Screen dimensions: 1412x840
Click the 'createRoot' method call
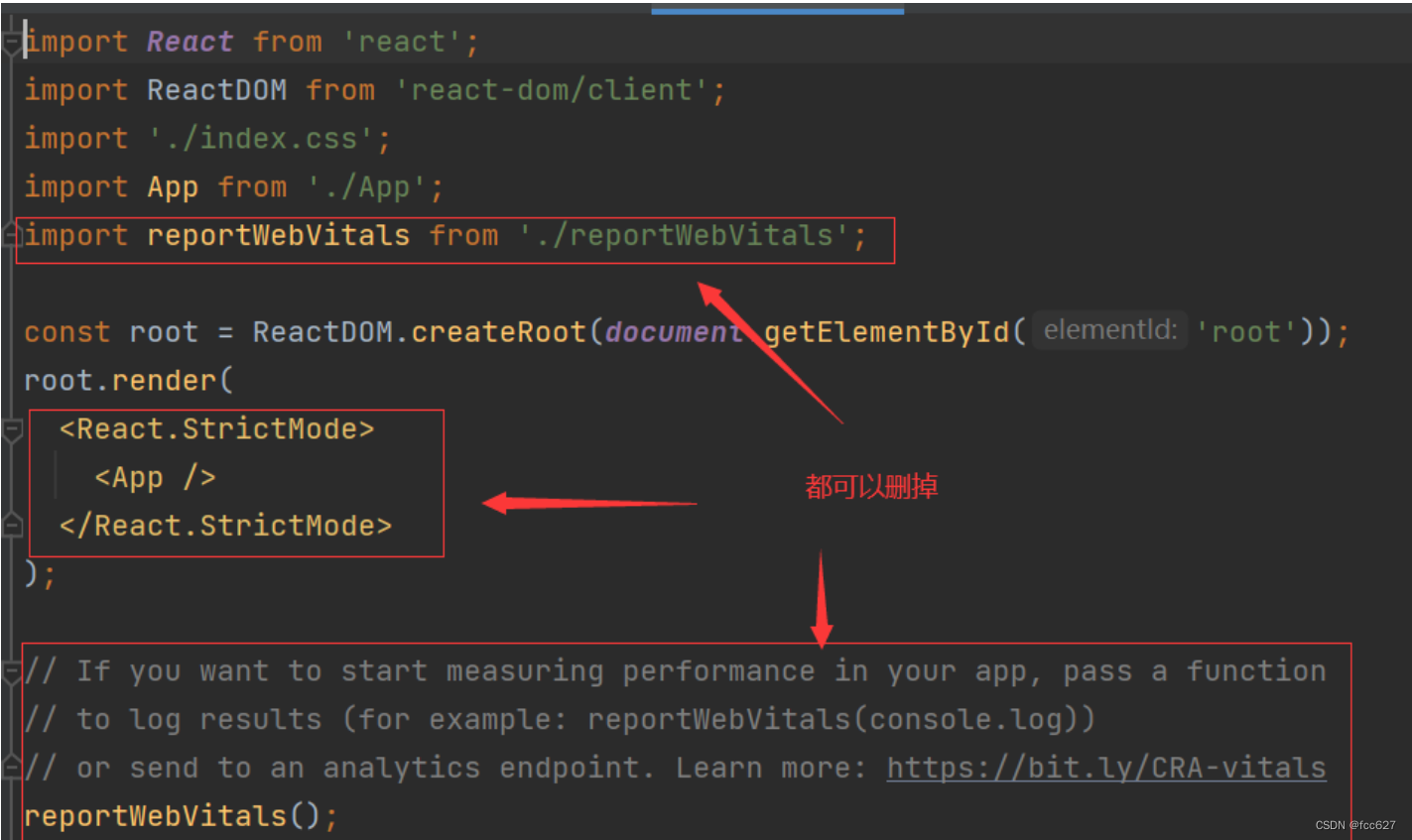coord(498,332)
